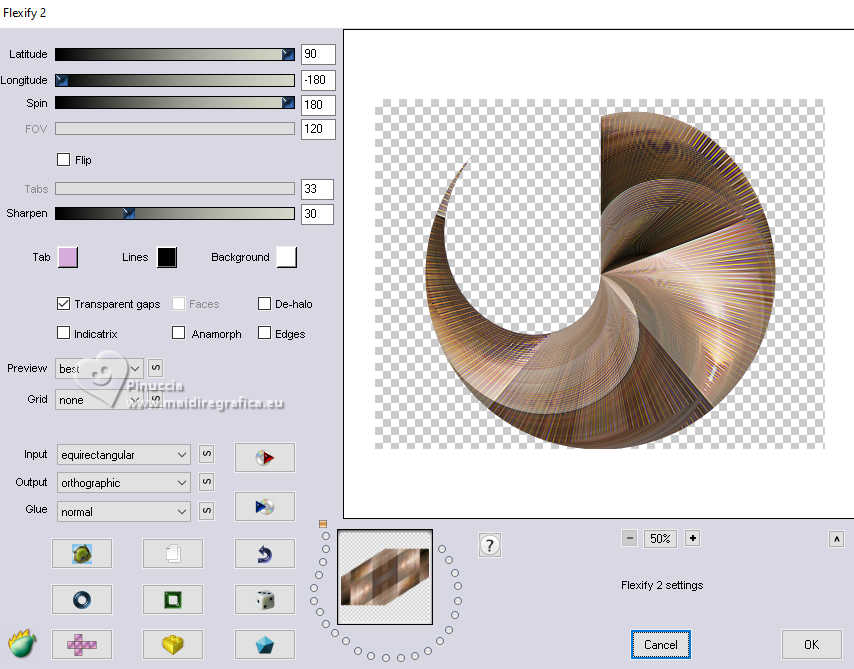Click the Tabs value field showing 33

click(x=317, y=189)
